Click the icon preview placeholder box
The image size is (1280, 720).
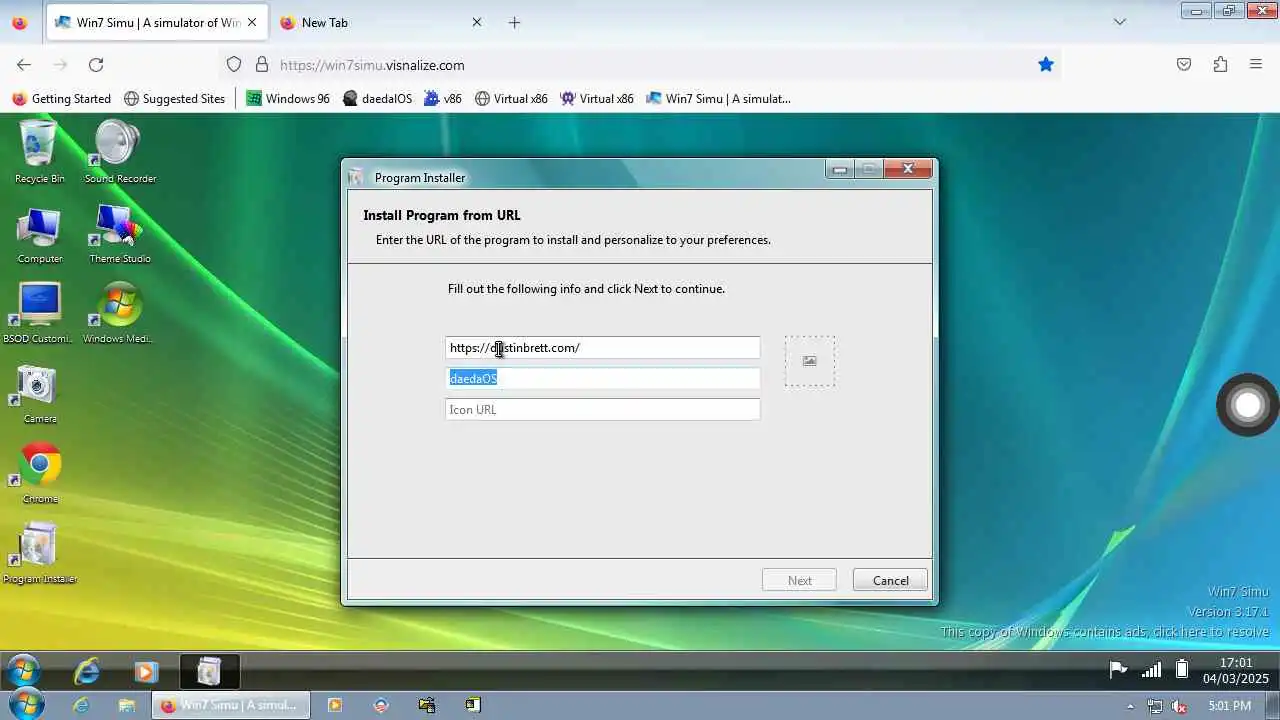point(809,361)
